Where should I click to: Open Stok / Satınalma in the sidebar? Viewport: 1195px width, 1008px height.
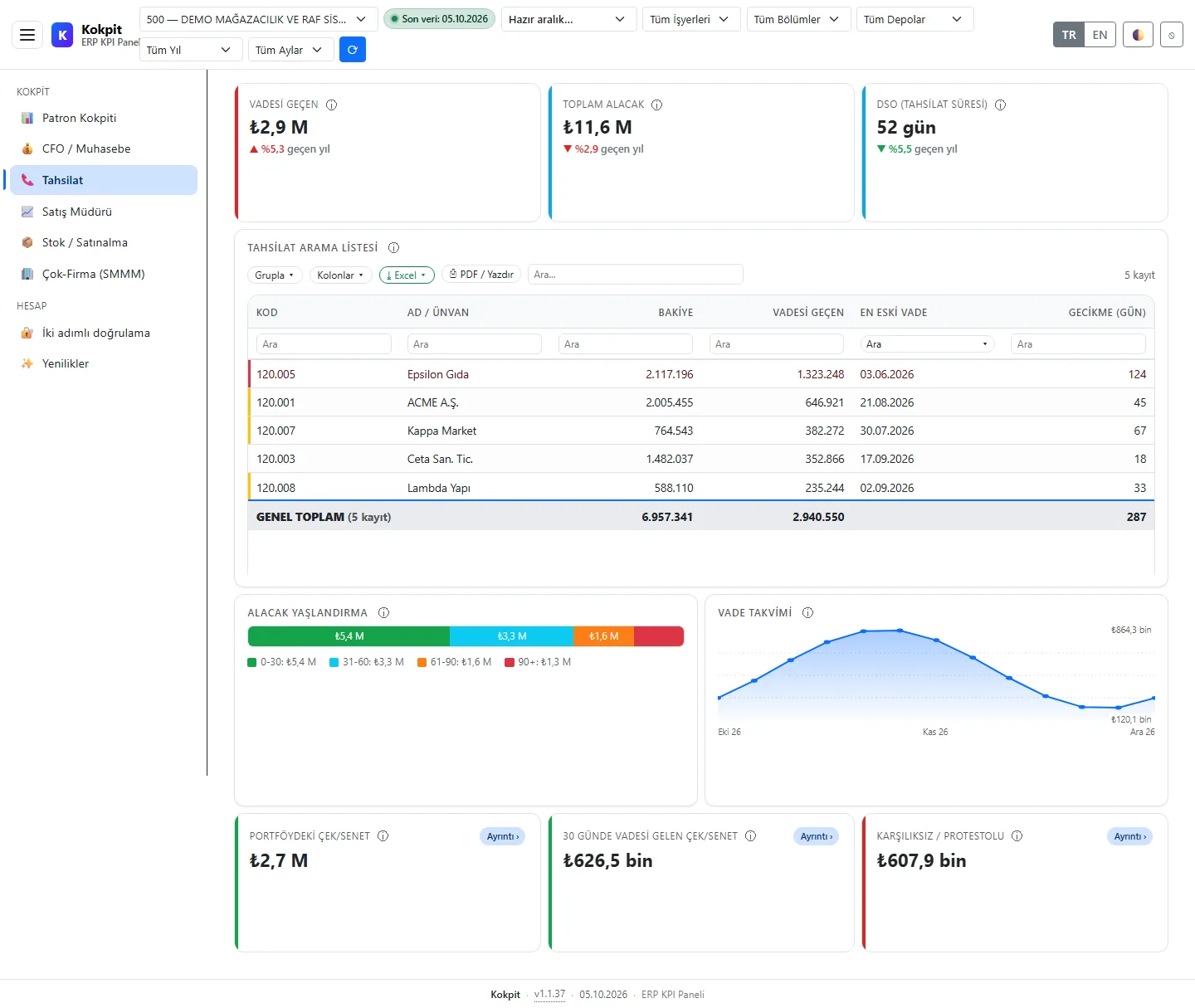click(x=104, y=242)
